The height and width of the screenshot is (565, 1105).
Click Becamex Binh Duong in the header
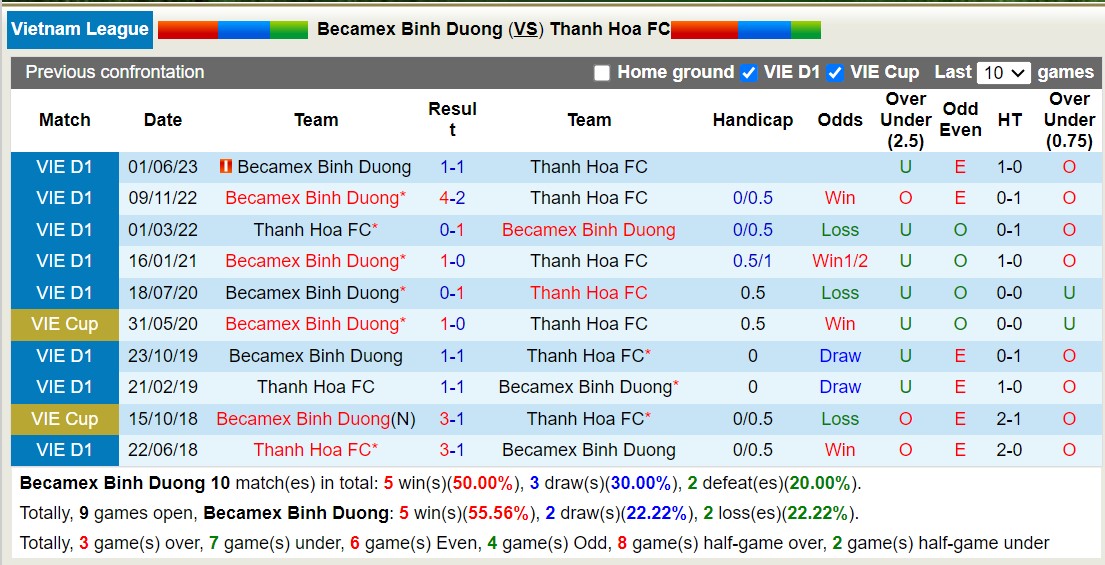(410, 30)
